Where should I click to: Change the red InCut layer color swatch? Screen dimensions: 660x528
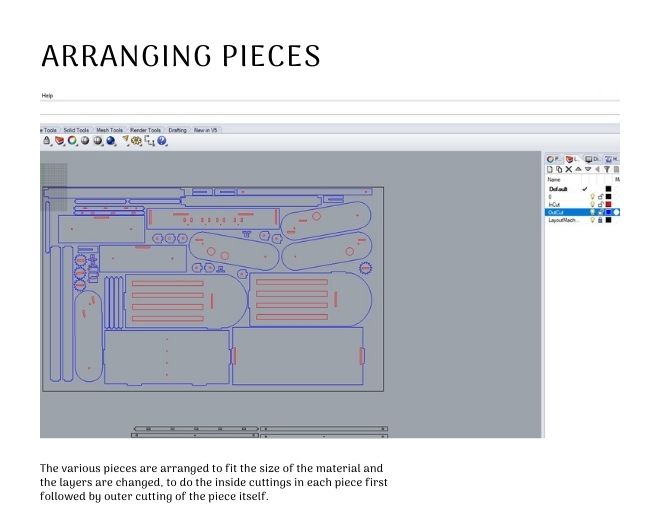608,204
